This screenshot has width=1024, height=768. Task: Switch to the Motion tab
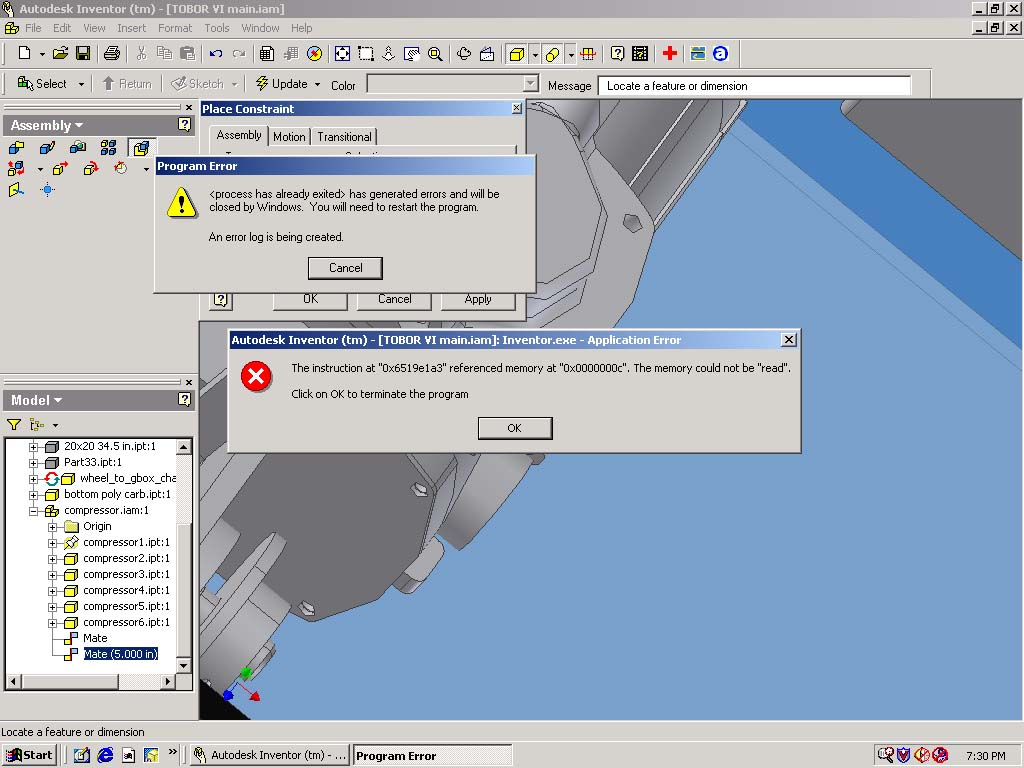[289, 136]
